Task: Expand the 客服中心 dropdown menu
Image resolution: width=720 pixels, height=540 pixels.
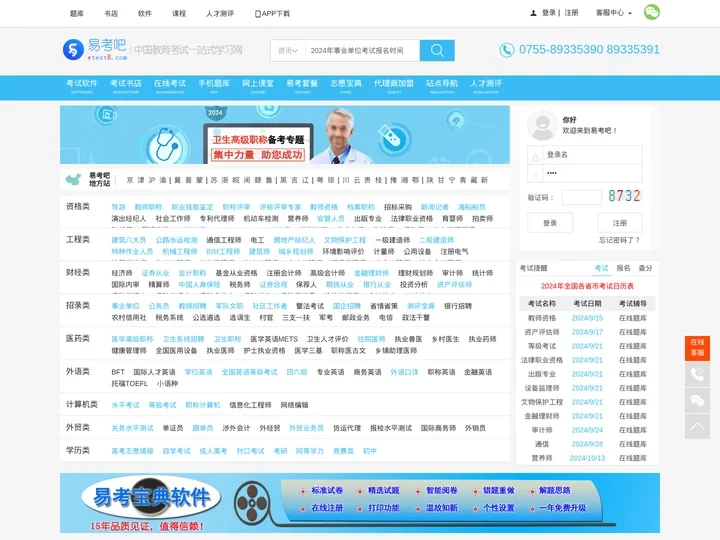Action: tap(613, 13)
